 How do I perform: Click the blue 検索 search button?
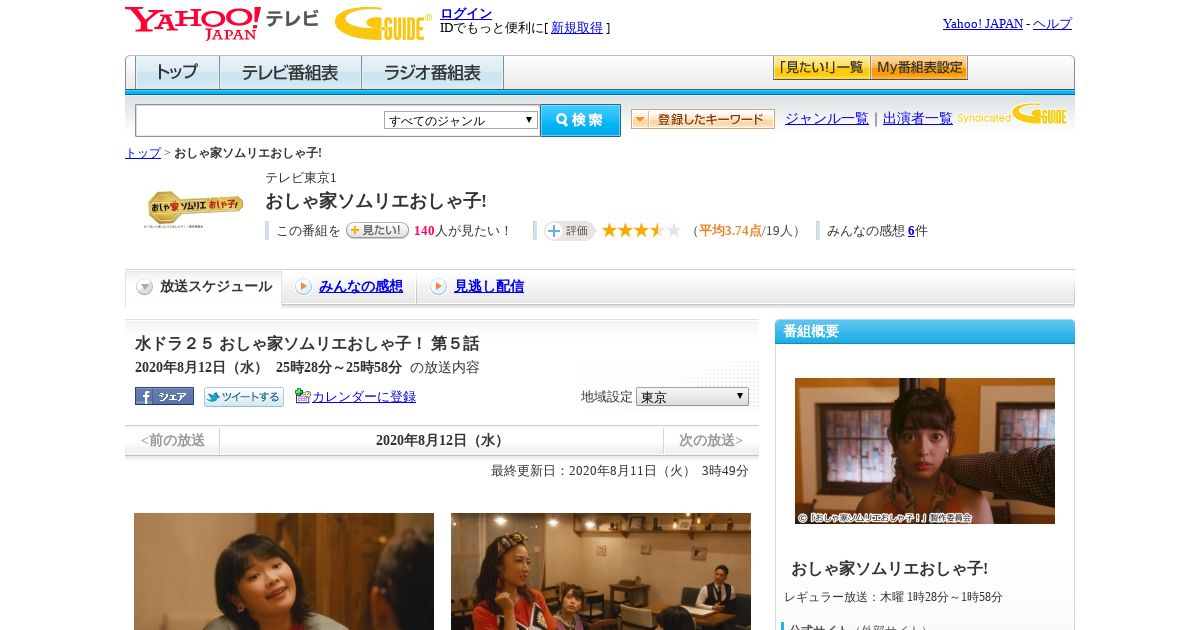[x=580, y=120]
